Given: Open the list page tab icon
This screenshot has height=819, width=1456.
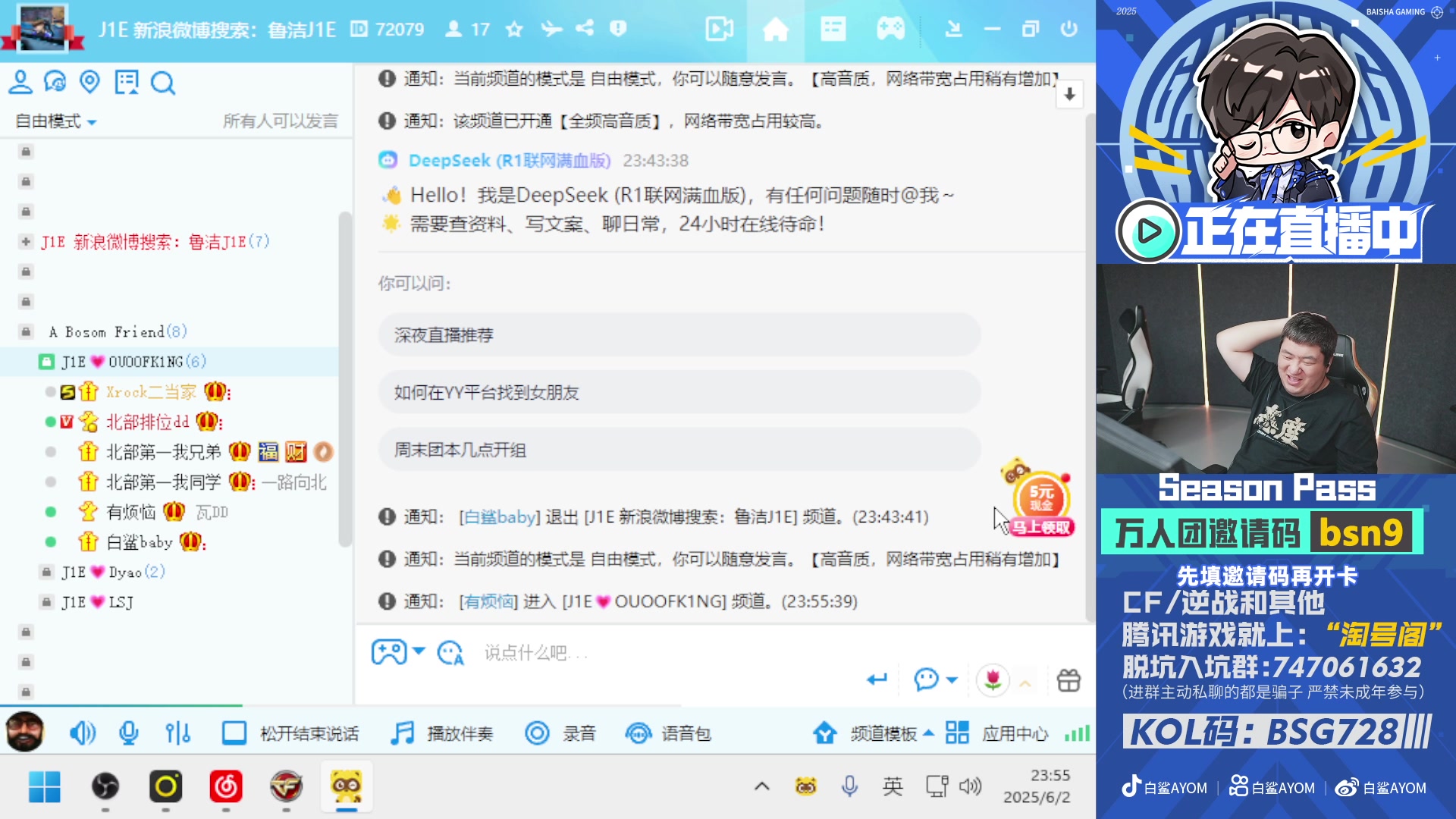Looking at the screenshot, I should click(833, 30).
